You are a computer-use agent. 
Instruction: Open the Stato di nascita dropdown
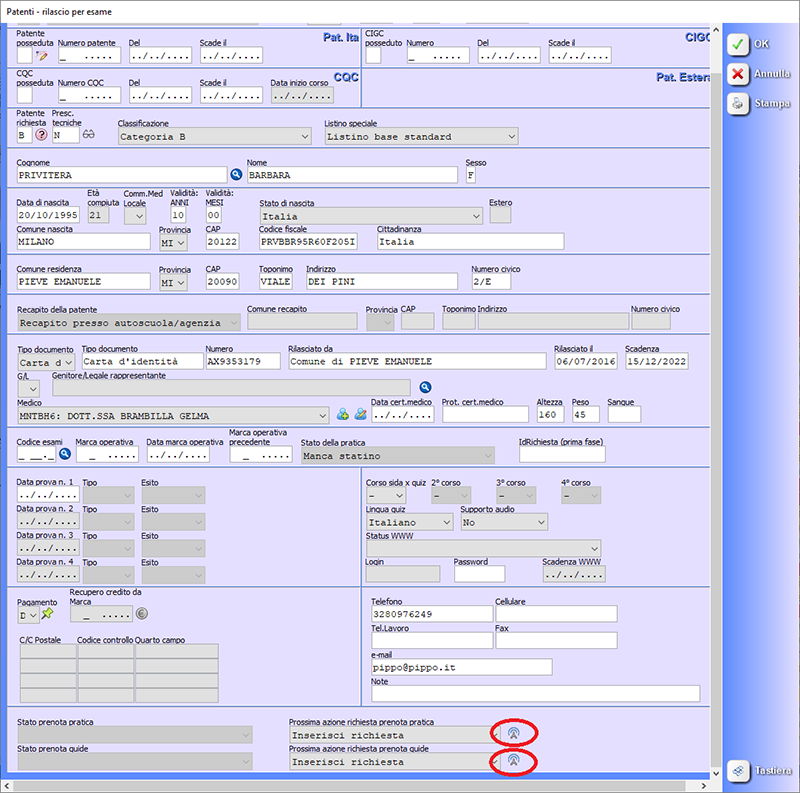pyautogui.click(x=370, y=215)
